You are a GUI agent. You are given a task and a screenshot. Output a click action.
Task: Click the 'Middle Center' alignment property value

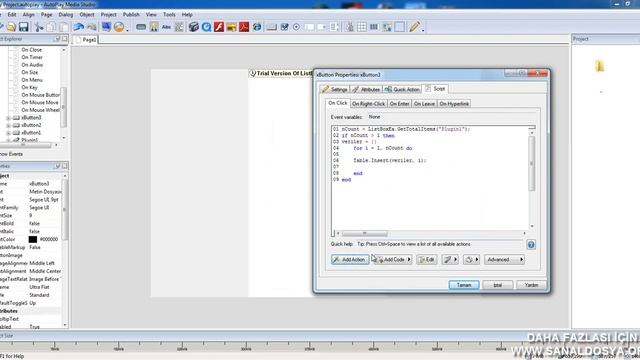click(x=45, y=271)
